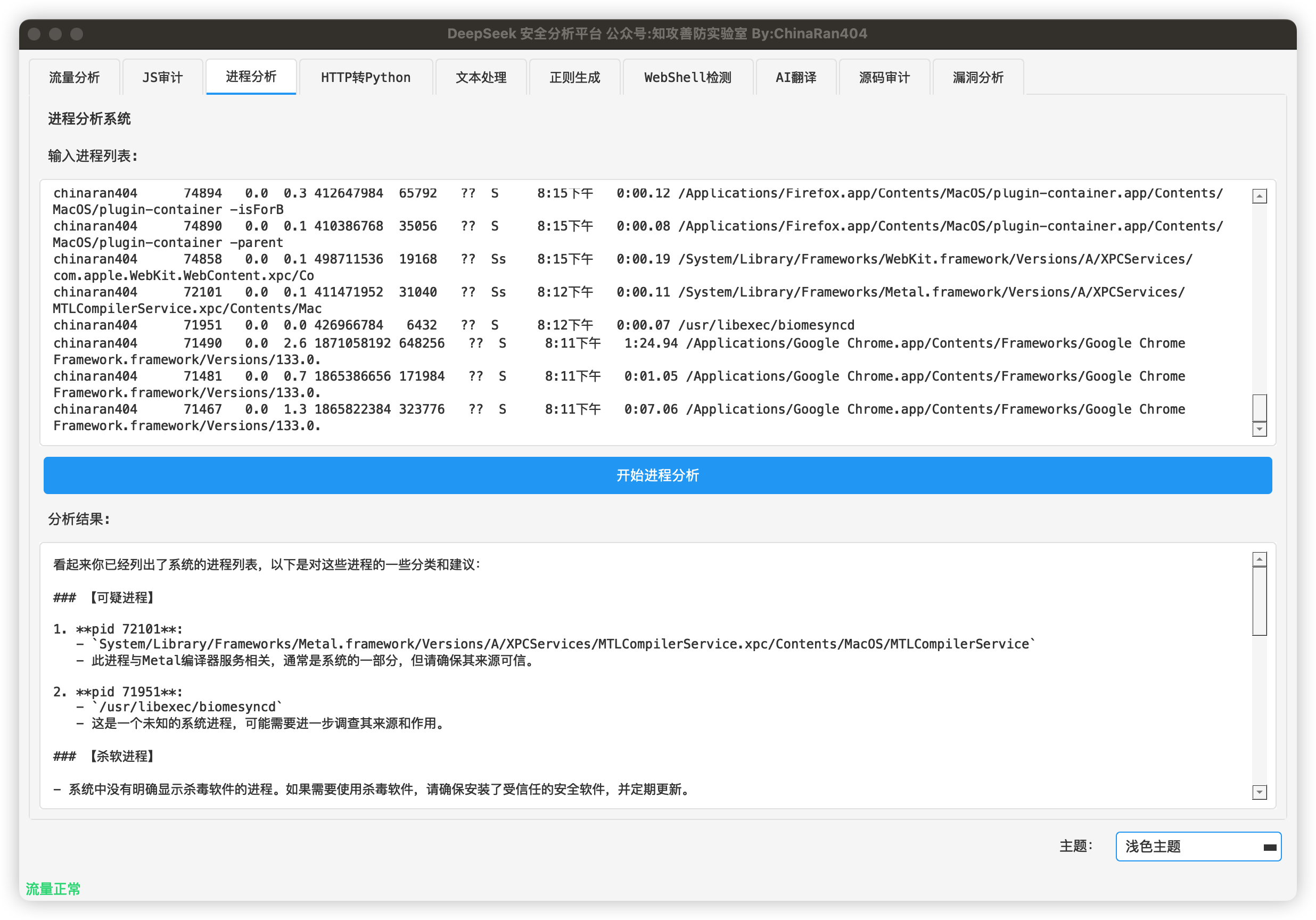Switch to the 文本处理 tab
Image resolution: width=1316 pixels, height=920 pixels.
pyautogui.click(x=481, y=77)
